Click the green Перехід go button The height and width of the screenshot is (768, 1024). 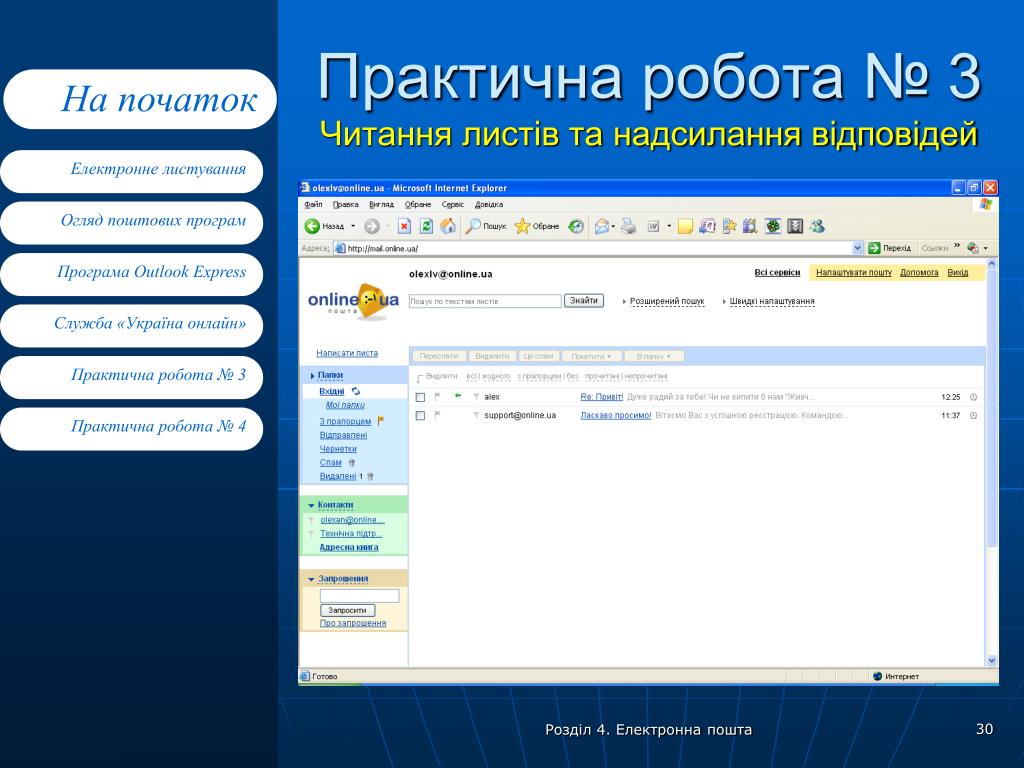889,248
